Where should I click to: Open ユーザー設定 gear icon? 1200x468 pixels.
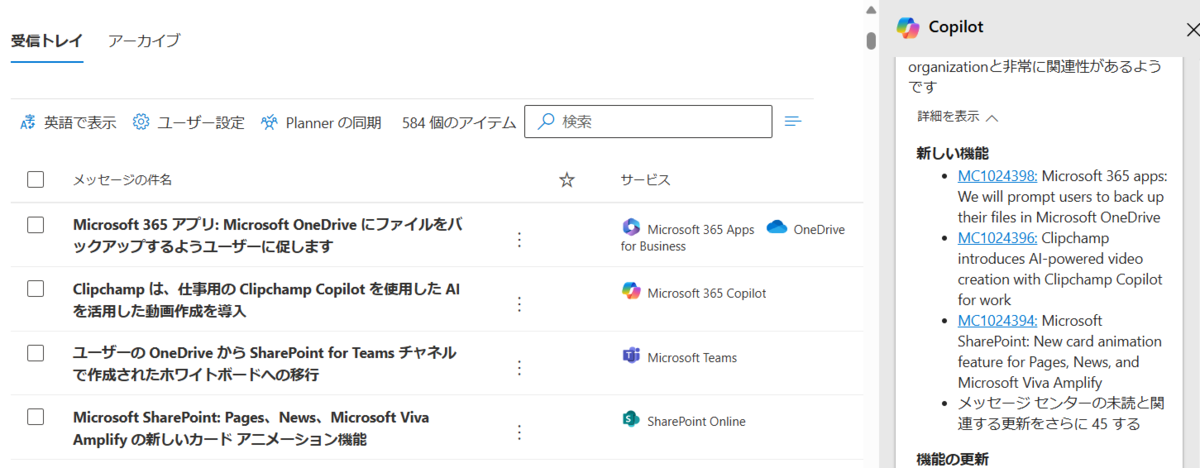pyautogui.click(x=141, y=122)
